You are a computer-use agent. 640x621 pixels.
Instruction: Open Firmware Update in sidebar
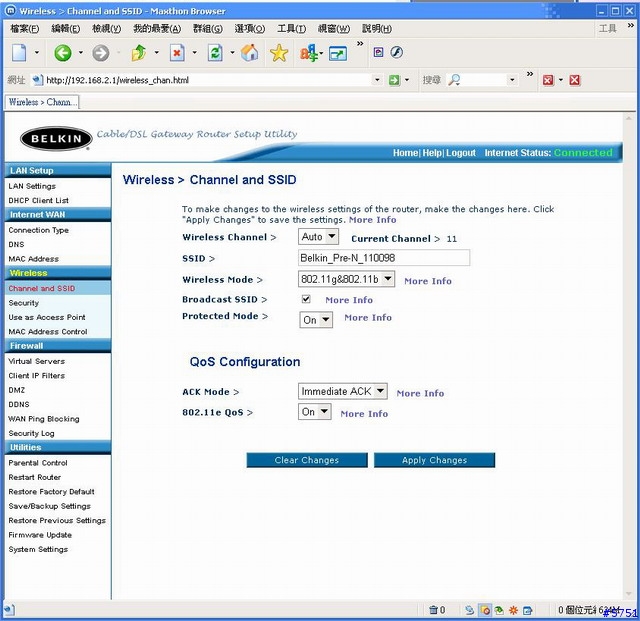coord(40,535)
